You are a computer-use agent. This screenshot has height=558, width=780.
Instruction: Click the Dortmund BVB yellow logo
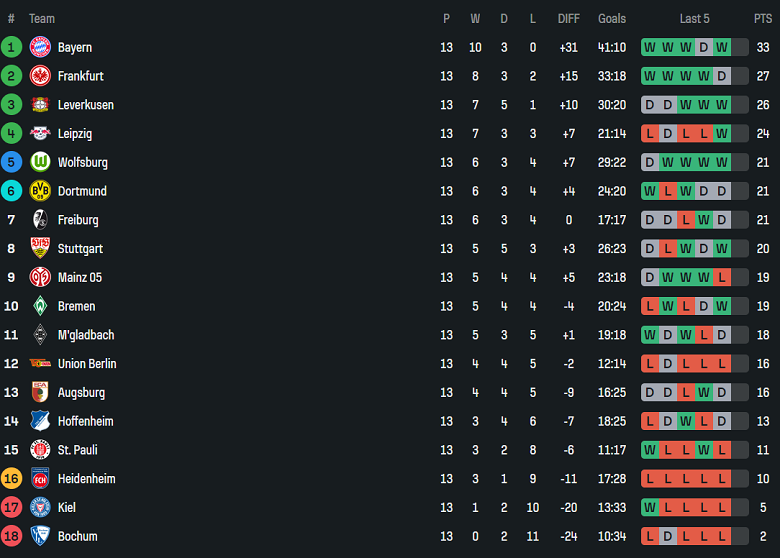[40, 191]
